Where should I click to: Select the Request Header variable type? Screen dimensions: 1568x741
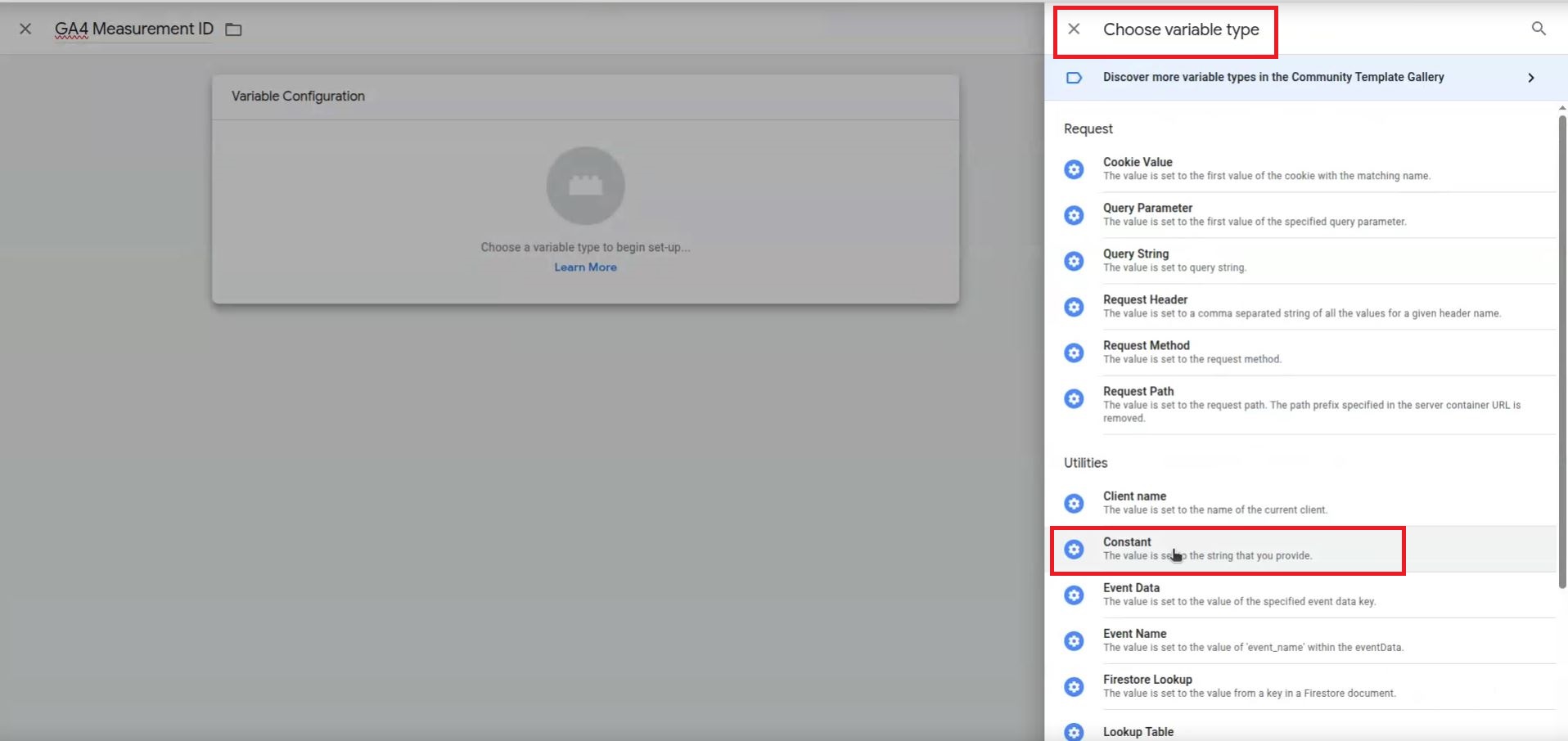tap(1309, 307)
